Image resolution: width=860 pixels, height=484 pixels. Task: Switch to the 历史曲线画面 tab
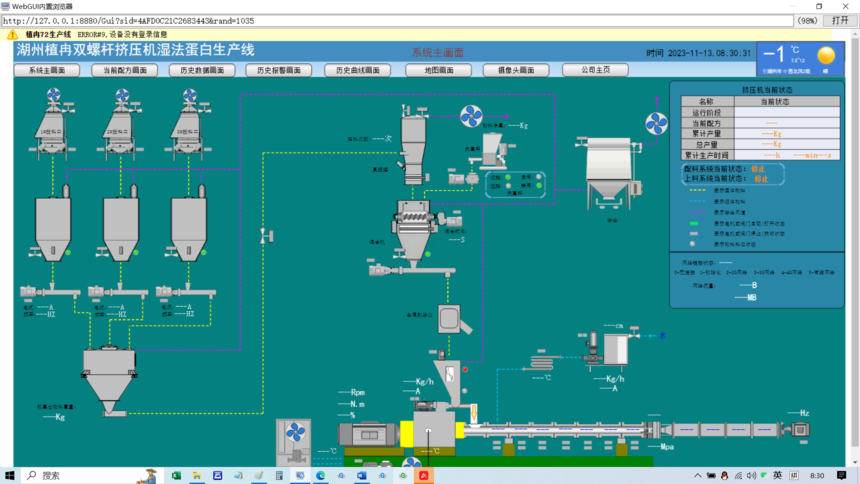click(x=358, y=70)
